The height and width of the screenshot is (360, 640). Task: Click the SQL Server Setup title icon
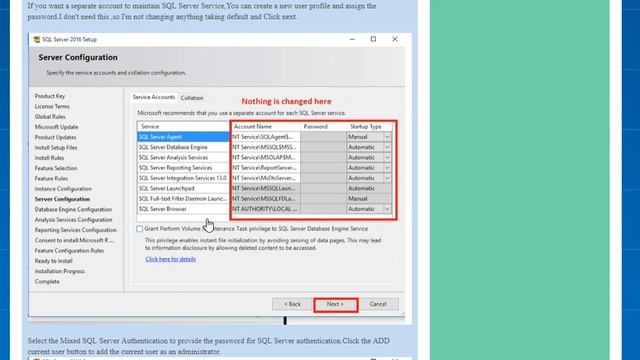click(x=36, y=40)
